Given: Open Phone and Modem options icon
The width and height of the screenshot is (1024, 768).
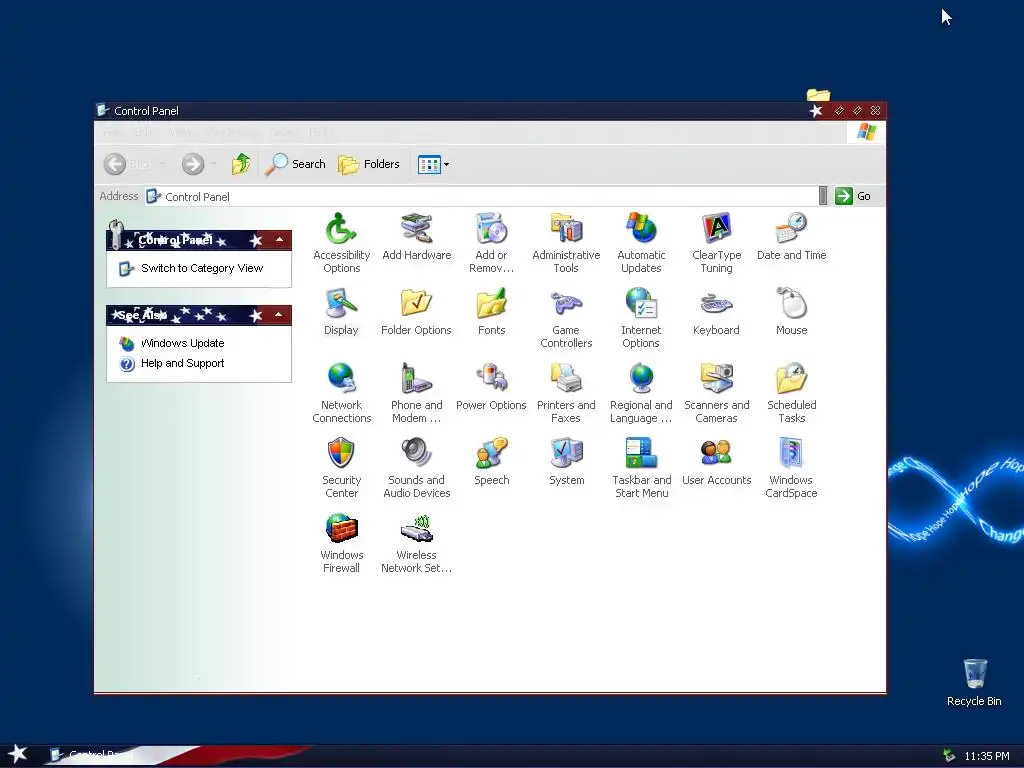Looking at the screenshot, I should pos(417,392).
